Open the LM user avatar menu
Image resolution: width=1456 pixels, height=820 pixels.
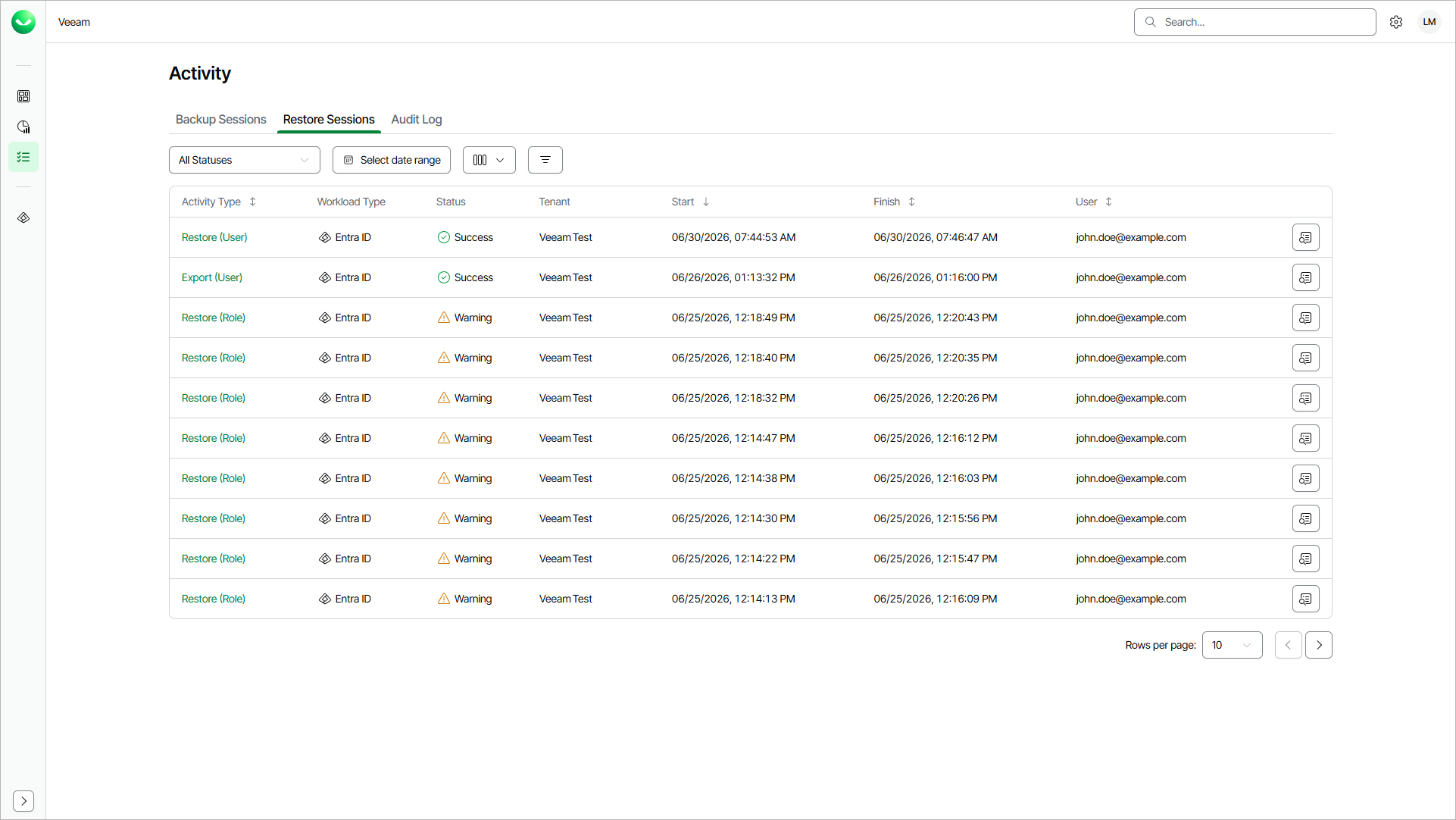coord(1429,22)
